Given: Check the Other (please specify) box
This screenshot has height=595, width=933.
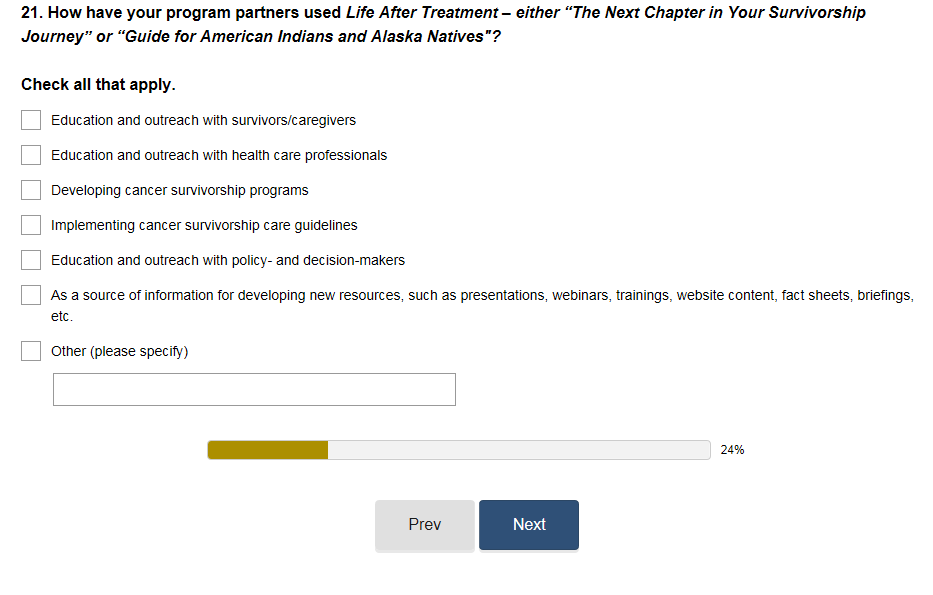Looking at the screenshot, I should click(31, 351).
